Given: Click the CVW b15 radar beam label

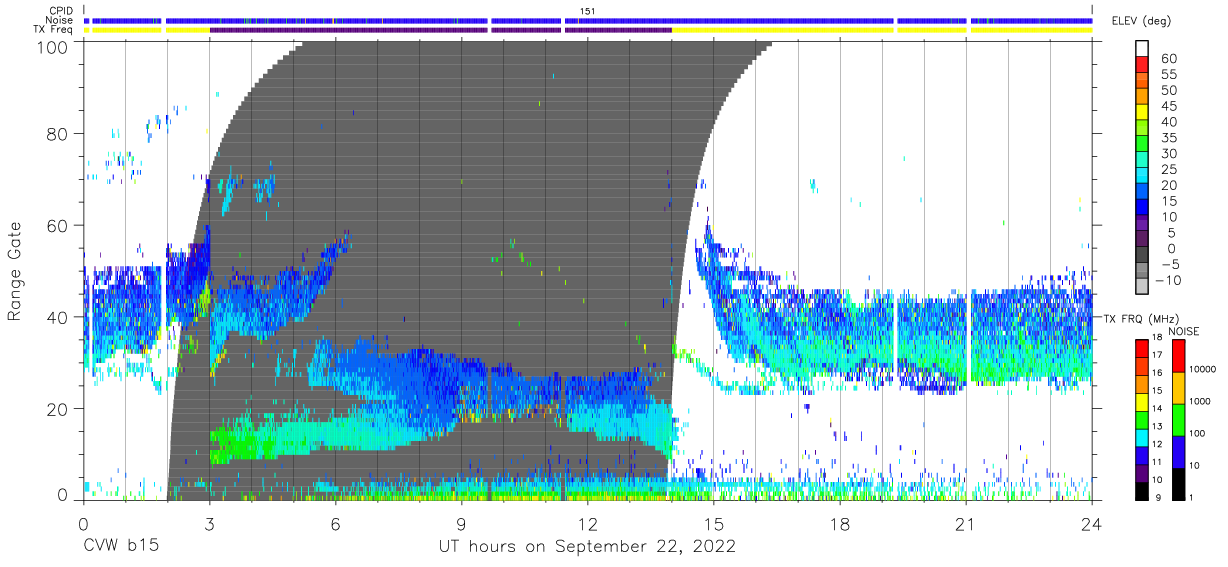Looking at the screenshot, I should 120,547.
